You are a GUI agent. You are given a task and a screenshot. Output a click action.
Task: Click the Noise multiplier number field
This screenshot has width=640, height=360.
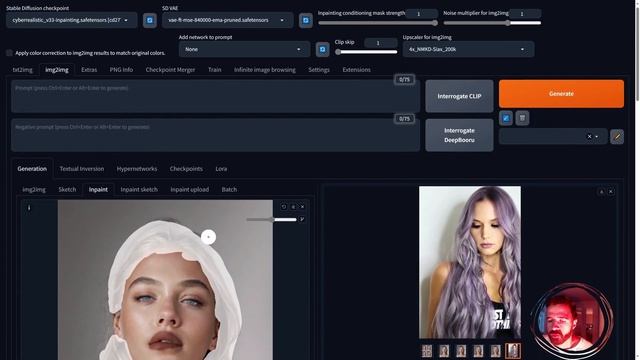coord(525,14)
